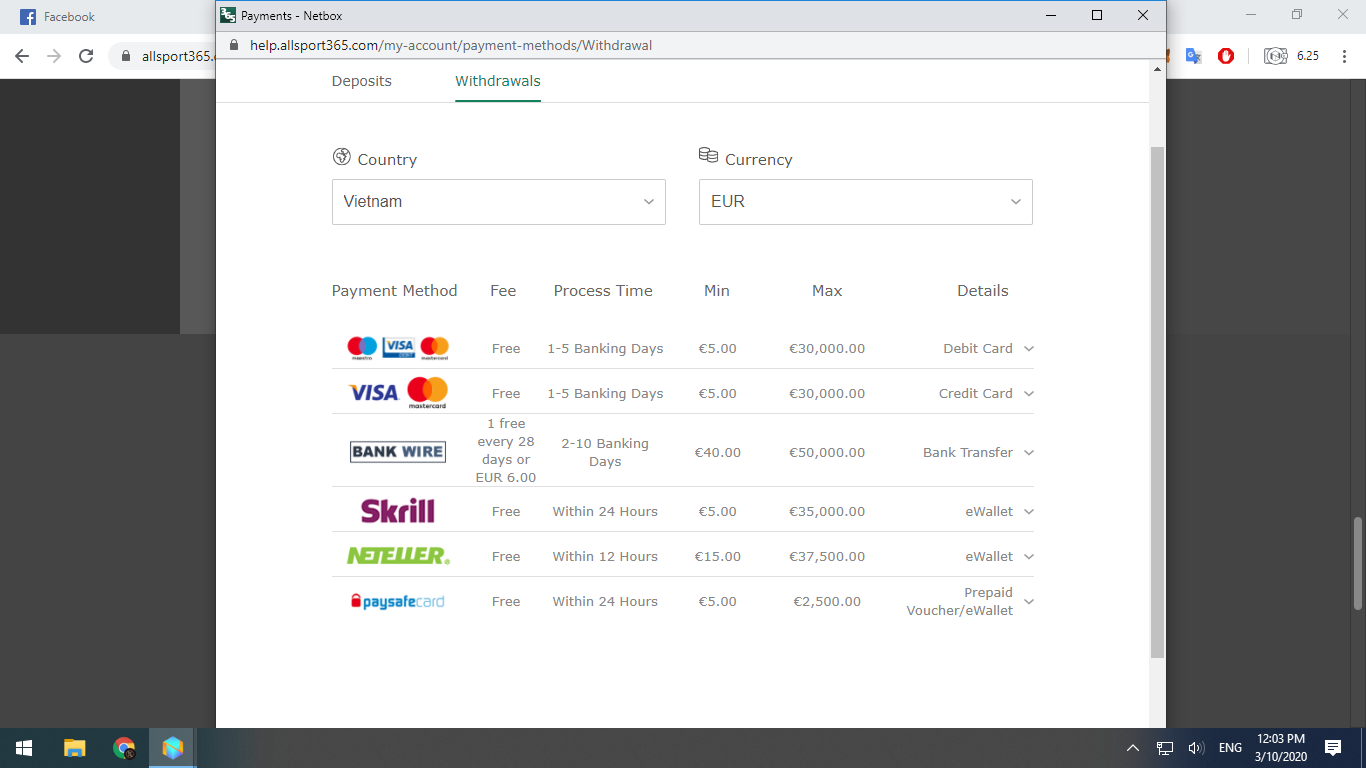Expand the Credit Card row details

click(1029, 394)
